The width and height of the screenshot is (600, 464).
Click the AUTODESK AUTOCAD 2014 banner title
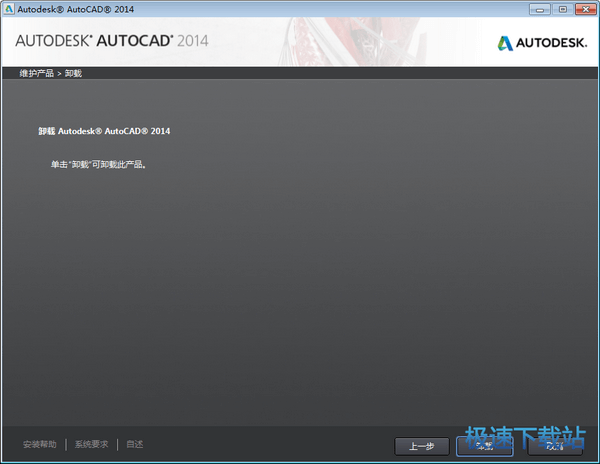click(112, 41)
